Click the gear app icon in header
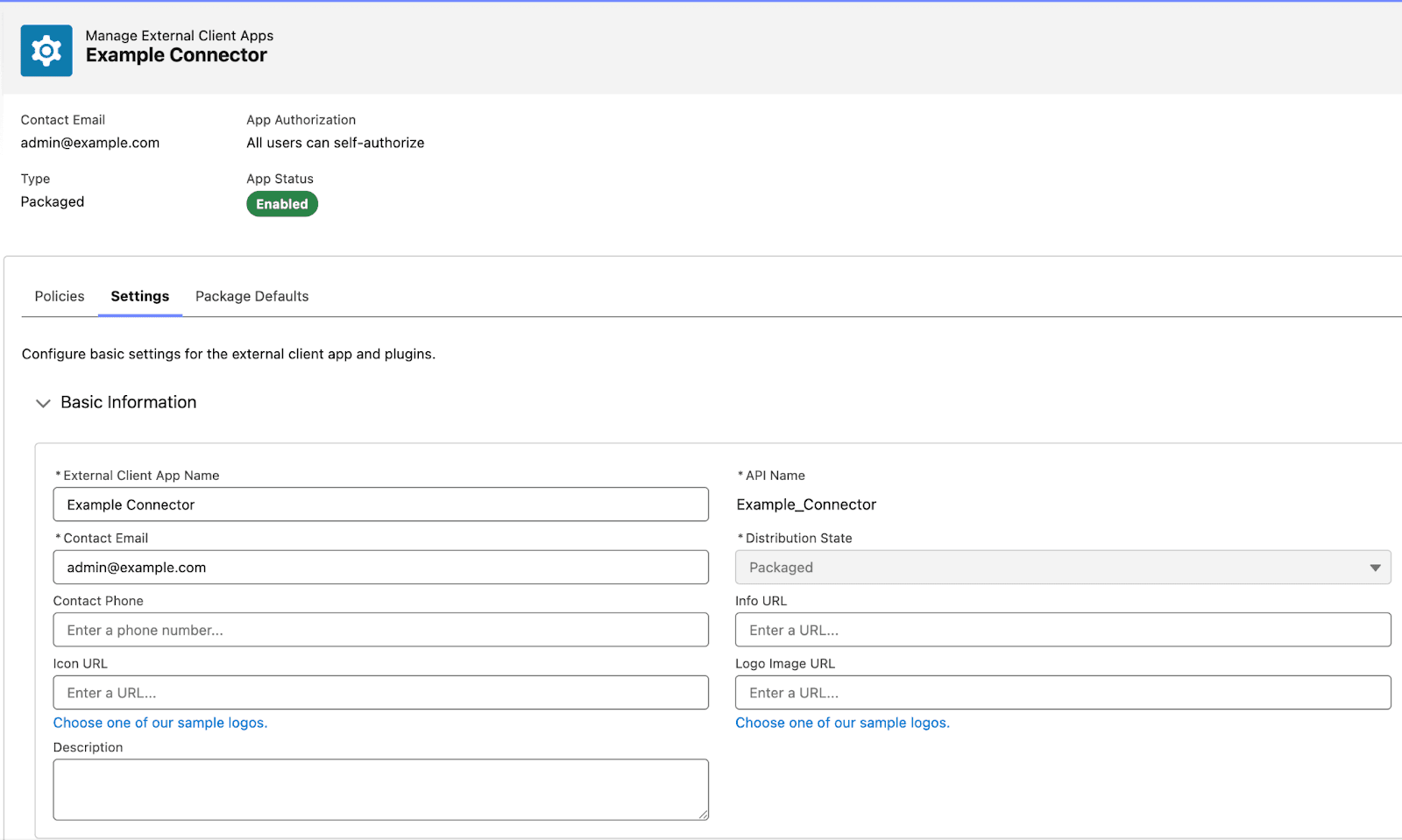The width and height of the screenshot is (1402, 840). pyautogui.click(x=46, y=51)
